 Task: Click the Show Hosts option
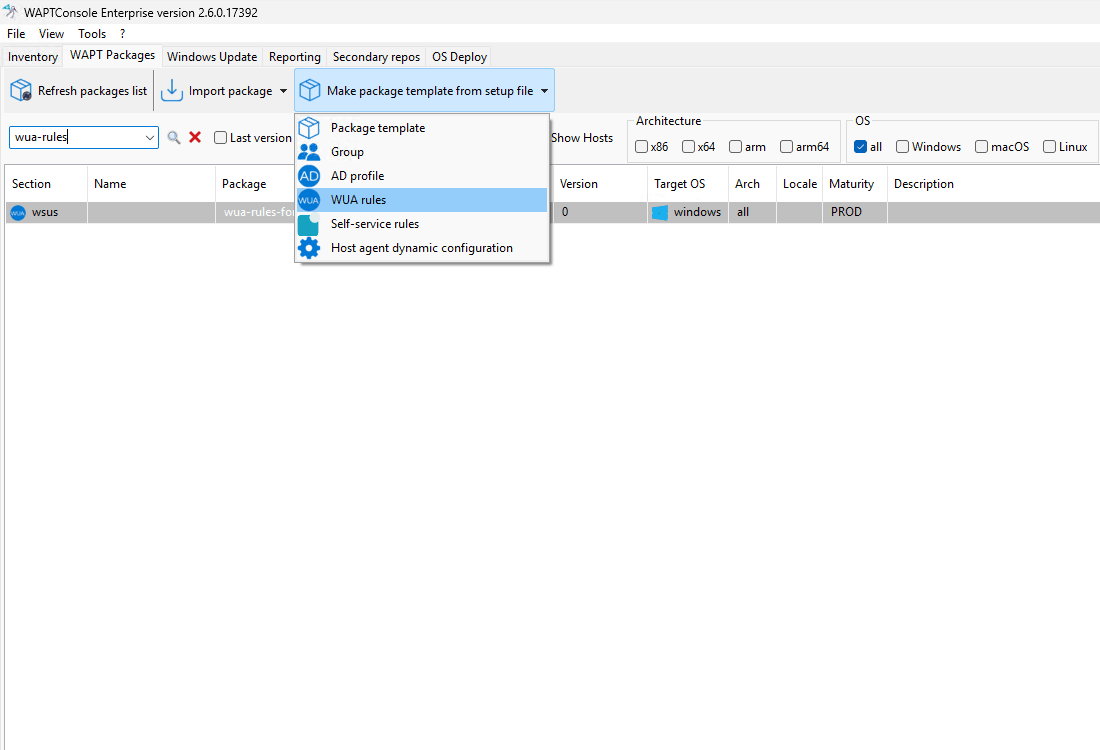(x=582, y=138)
